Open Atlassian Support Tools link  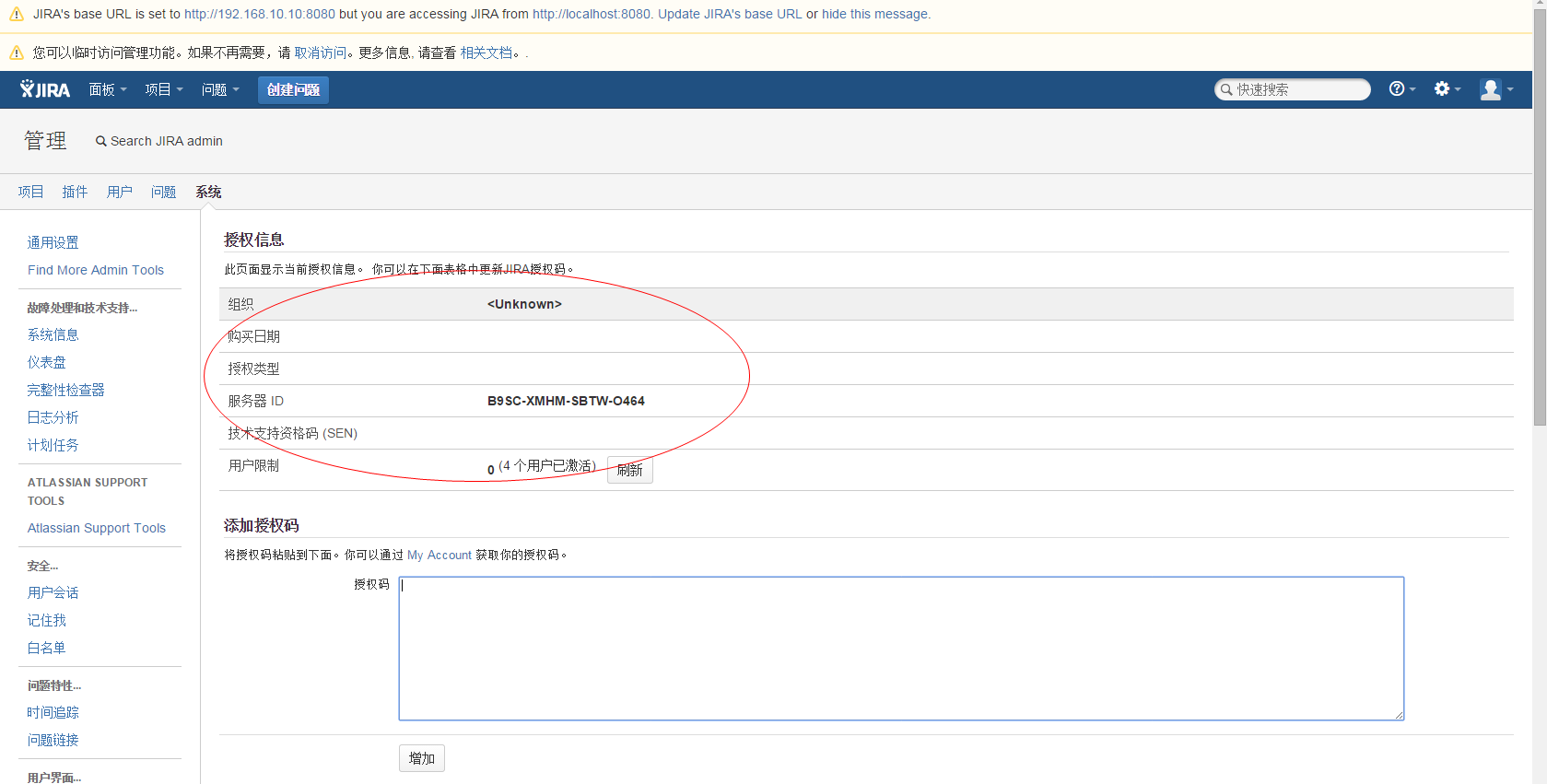97,528
